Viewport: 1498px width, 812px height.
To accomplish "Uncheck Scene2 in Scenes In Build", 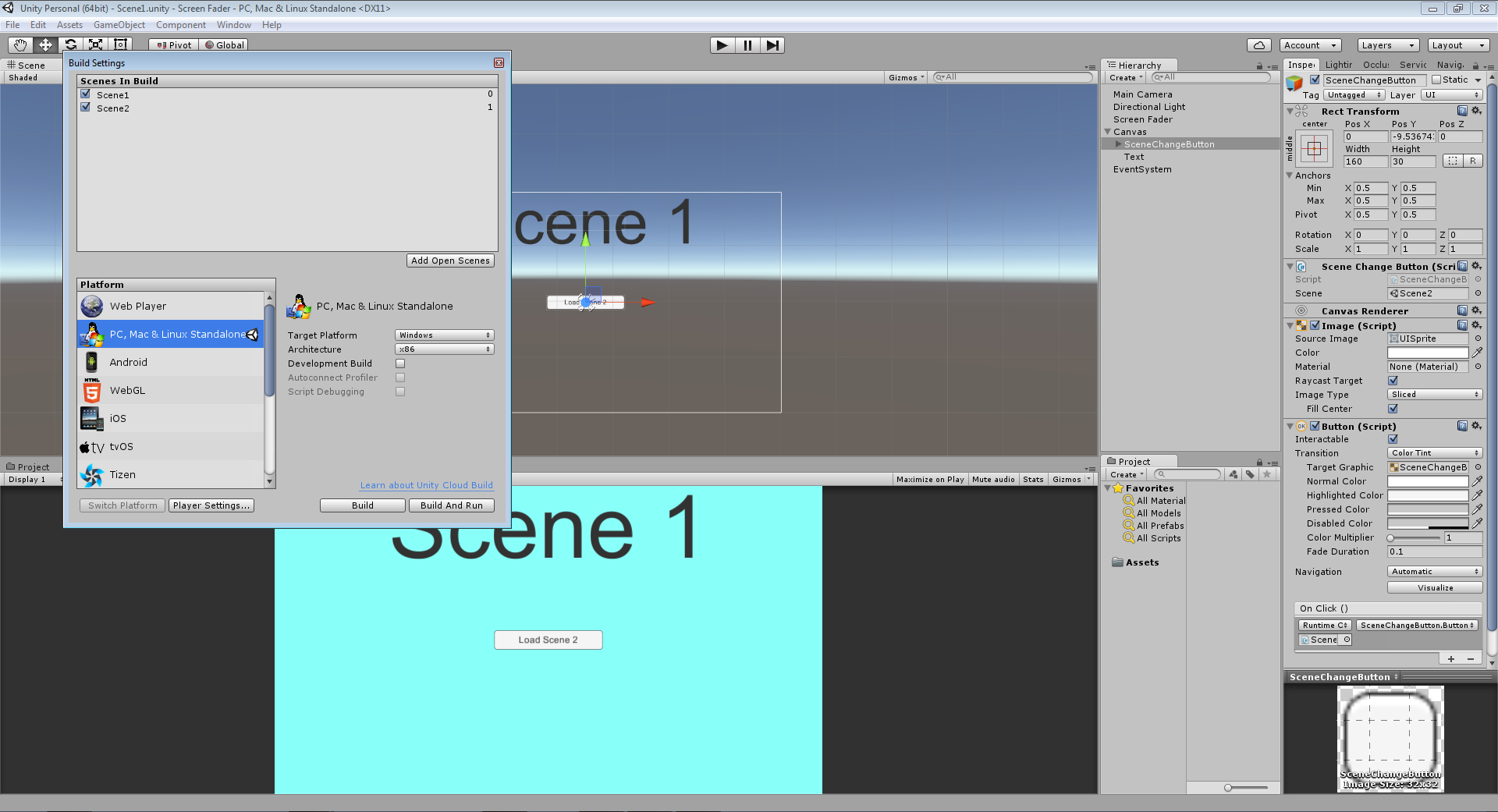I will point(86,107).
